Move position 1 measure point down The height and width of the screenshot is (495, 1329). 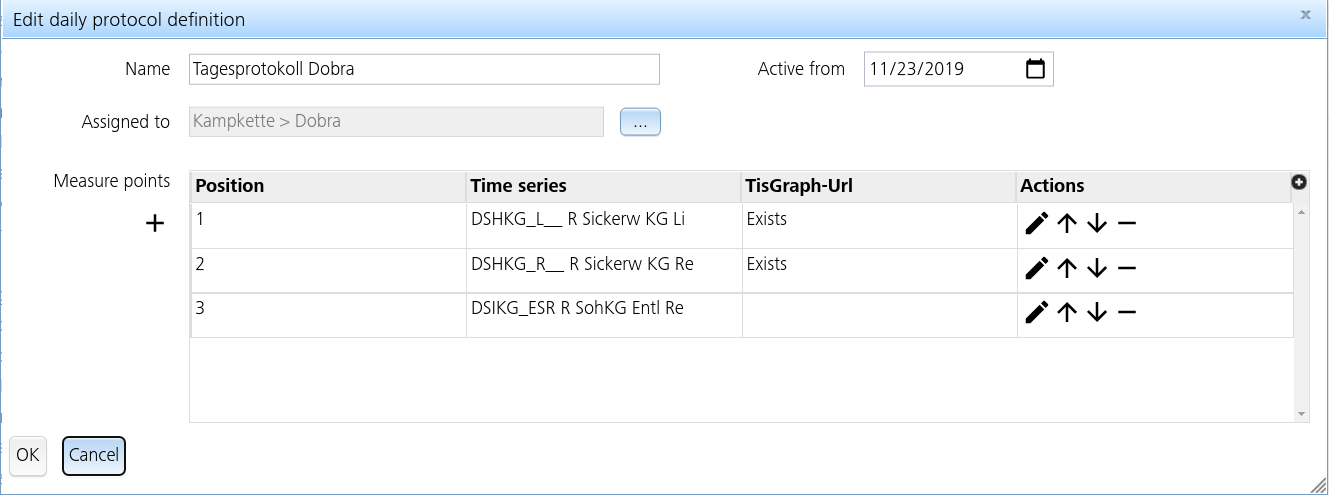tap(1097, 224)
